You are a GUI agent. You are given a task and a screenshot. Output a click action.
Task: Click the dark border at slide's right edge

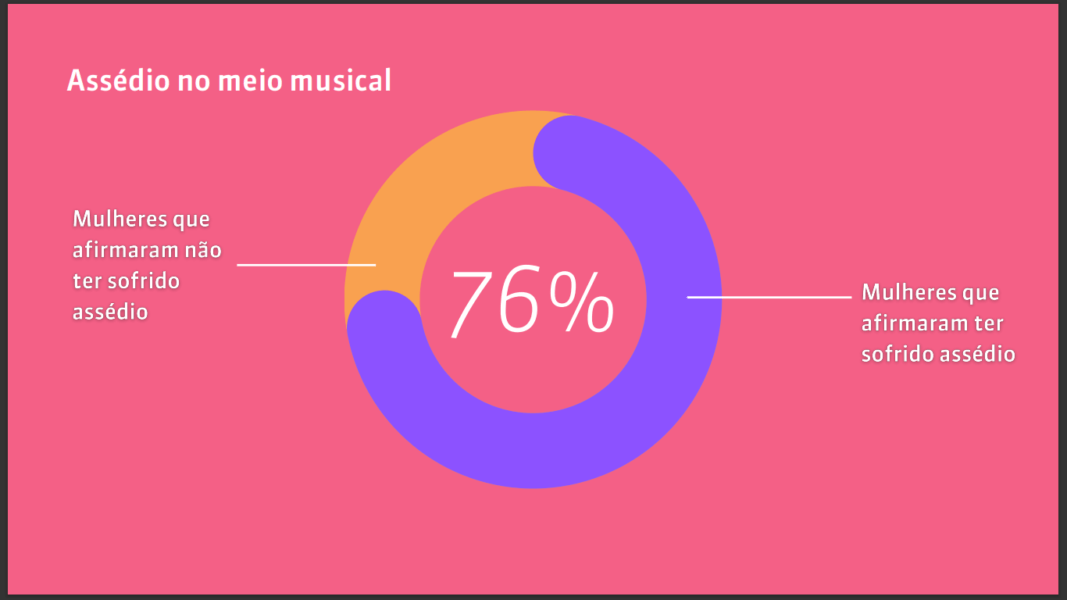click(1062, 299)
